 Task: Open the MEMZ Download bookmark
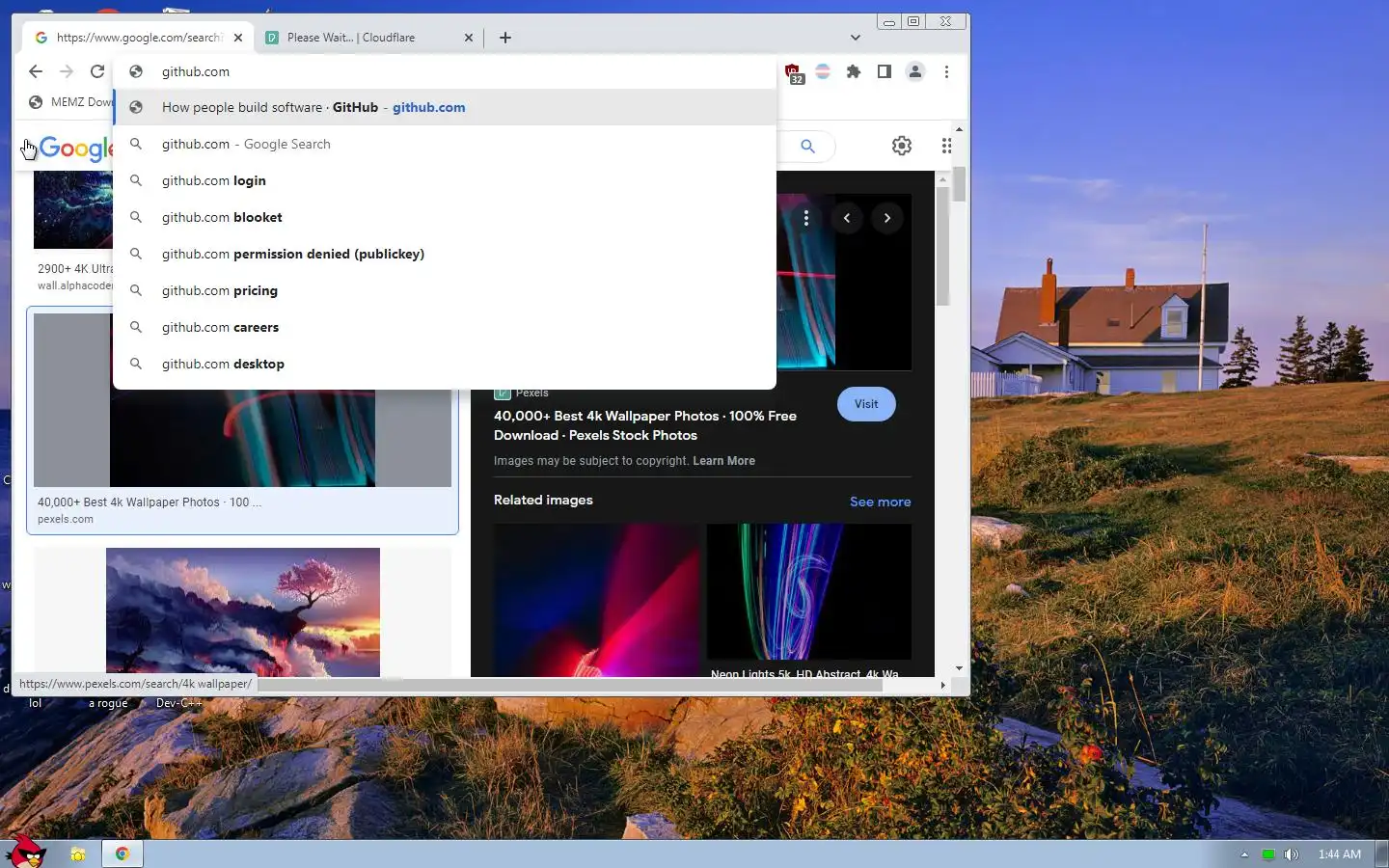point(70,102)
